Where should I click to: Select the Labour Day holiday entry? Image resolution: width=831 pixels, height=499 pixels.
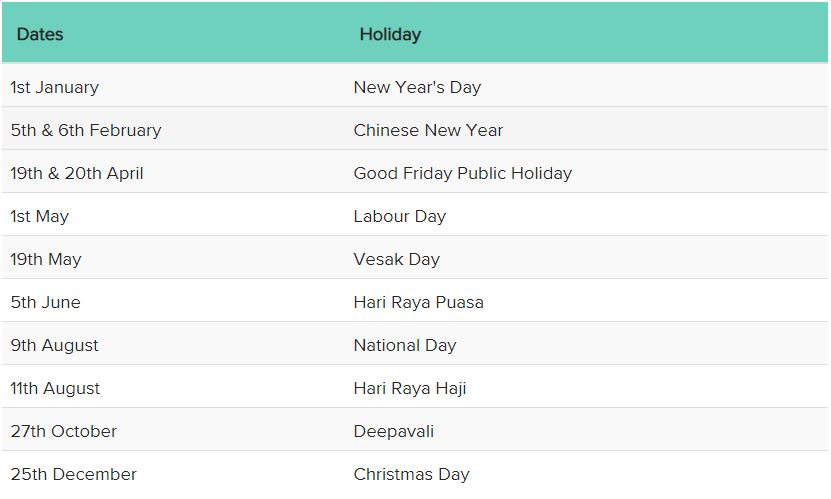[x=400, y=216]
